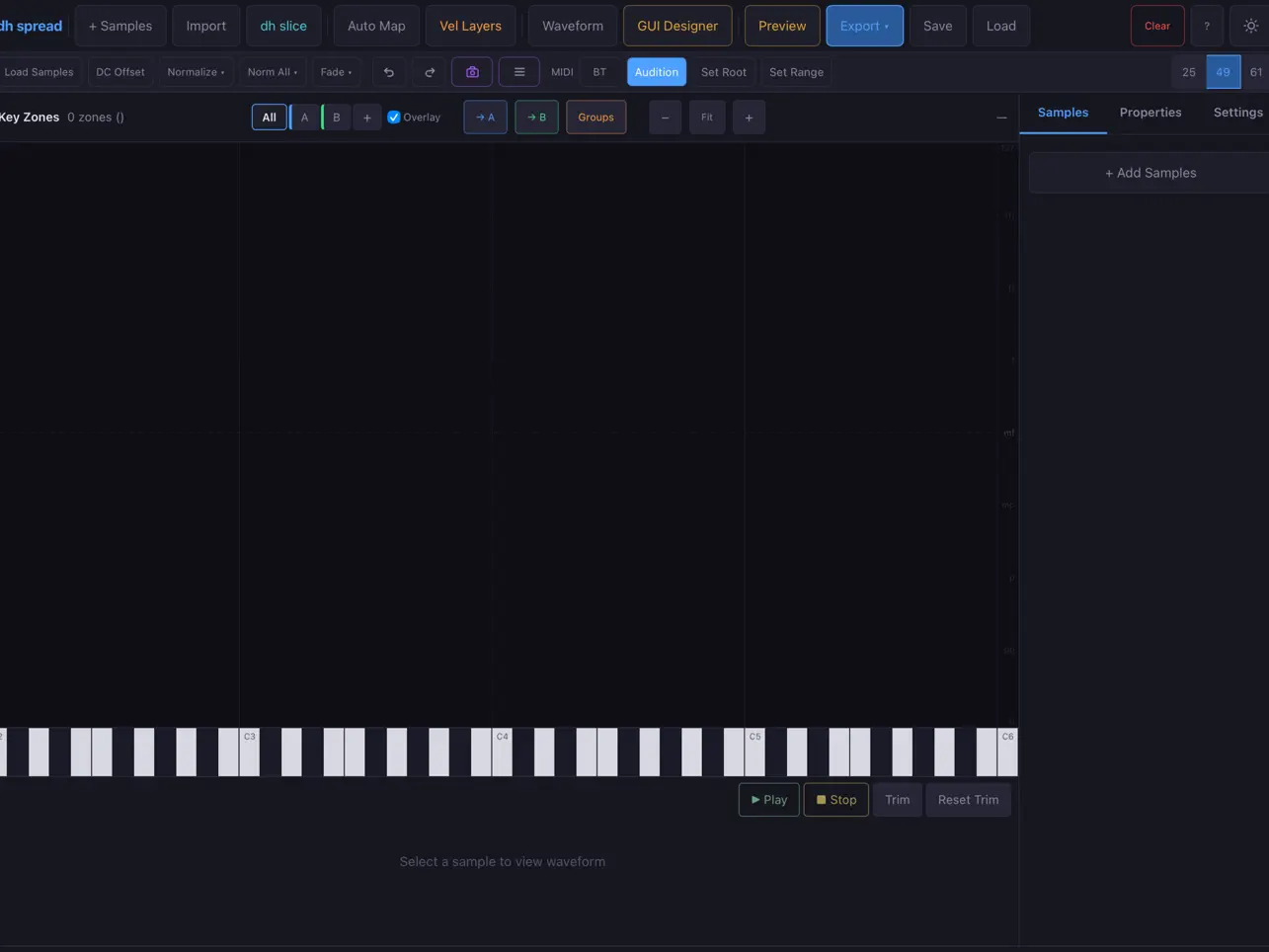Show All groups filter
The image size is (1269, 952).
(x=269, y=118)
